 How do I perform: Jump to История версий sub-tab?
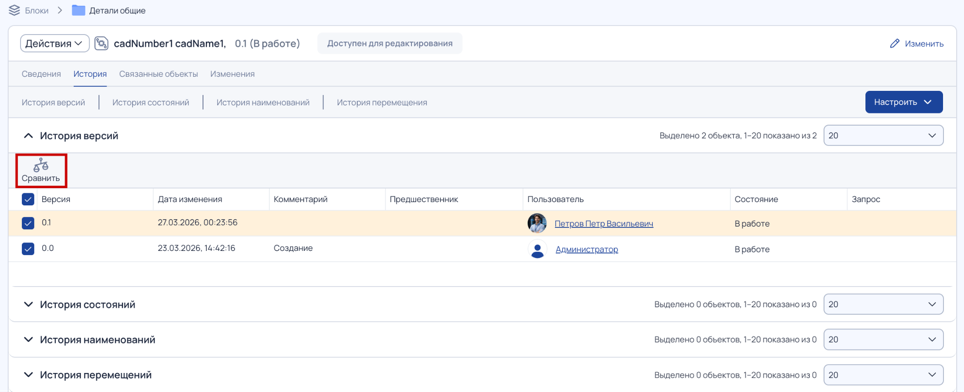(x=53, y=103)
